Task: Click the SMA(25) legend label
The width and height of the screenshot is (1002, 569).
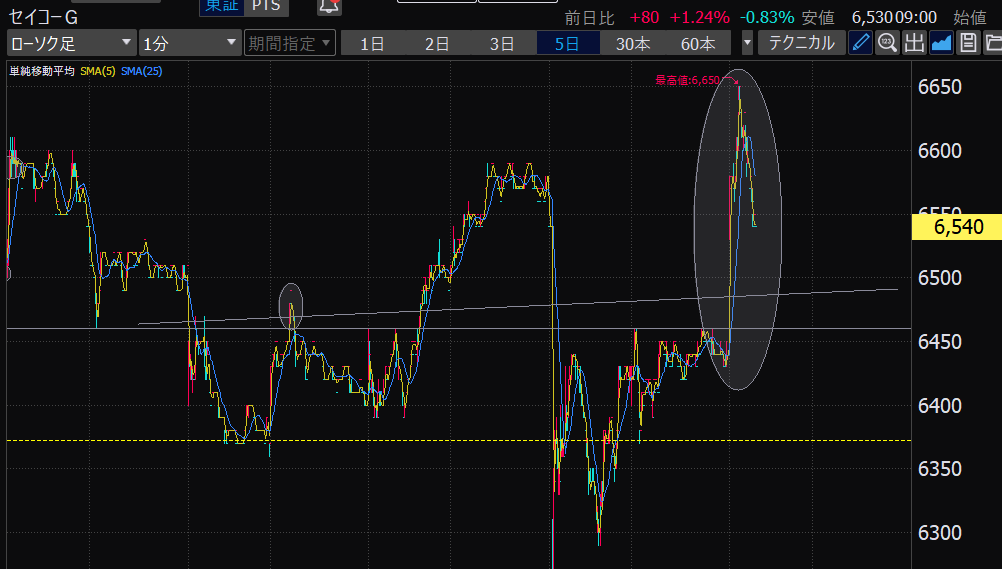Action: point(142,71)
